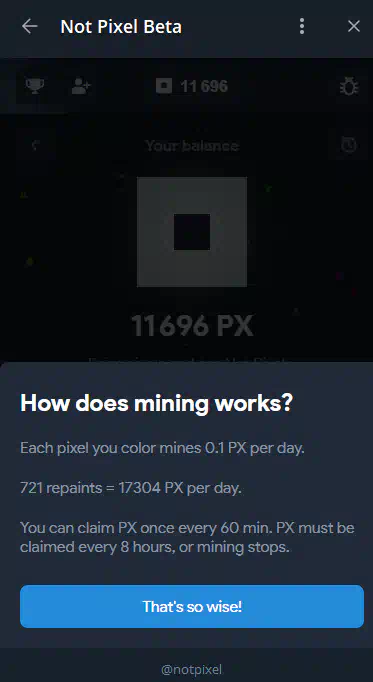Image resolution: width=373 pixels, height=682 pixels.
Task: Click the That's so wise! button
Action: coord(192,606)
